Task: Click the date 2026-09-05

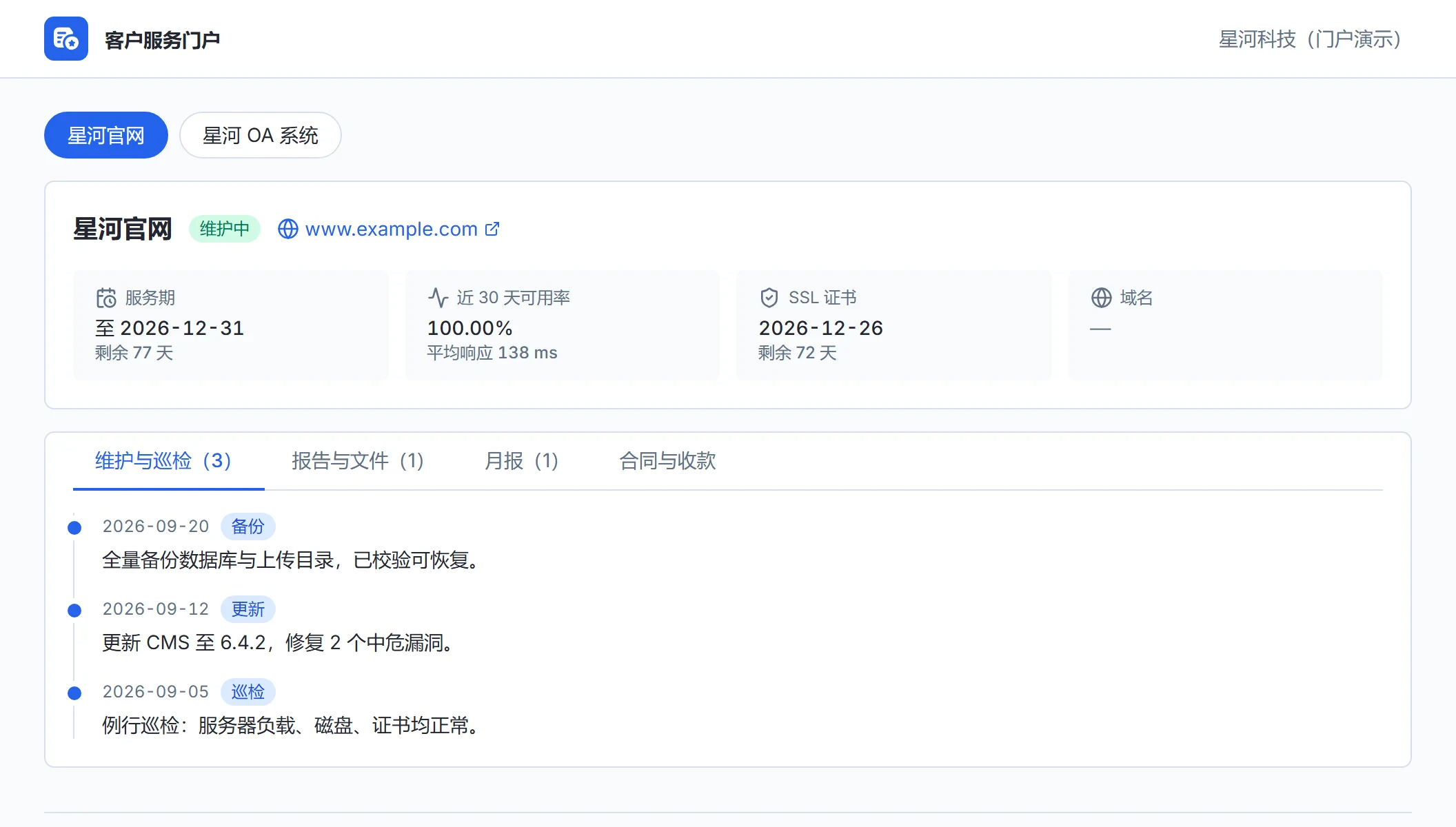Action: tap(156, 692)
